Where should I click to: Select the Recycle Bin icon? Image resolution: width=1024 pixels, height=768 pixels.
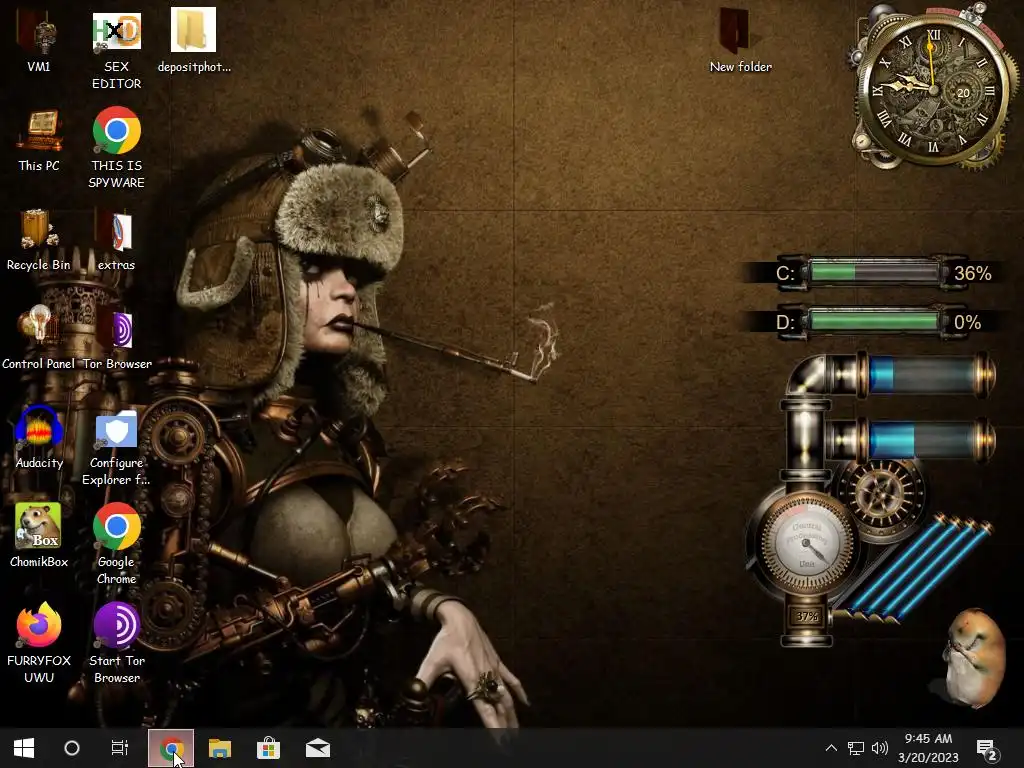[39, 239]
